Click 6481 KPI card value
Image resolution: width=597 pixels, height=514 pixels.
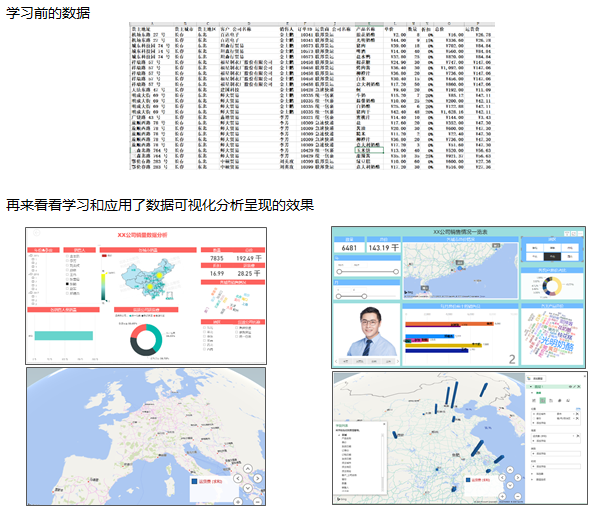pyautogui.click(x=349, y=248)
